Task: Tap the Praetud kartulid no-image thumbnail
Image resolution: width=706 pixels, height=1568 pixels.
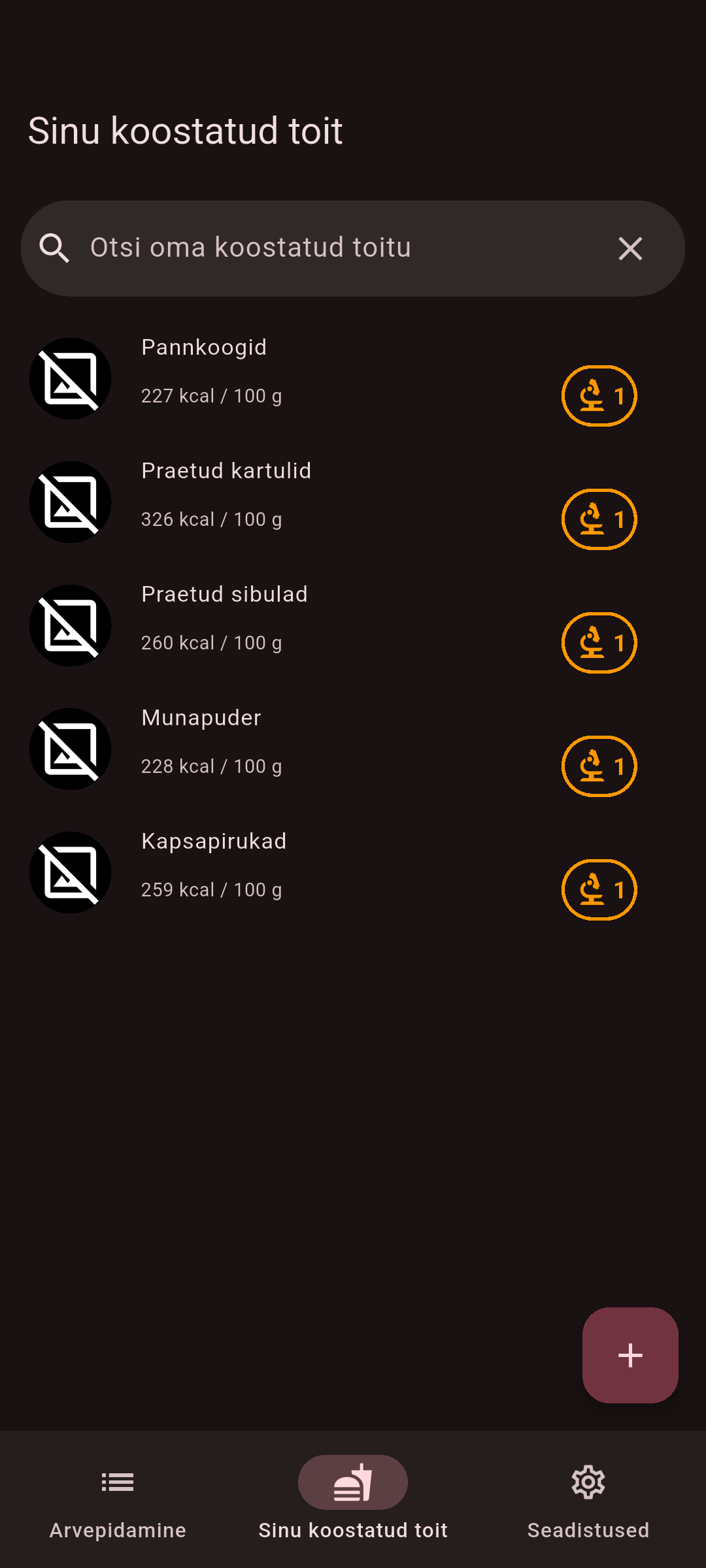Action: tap(71, 502)
